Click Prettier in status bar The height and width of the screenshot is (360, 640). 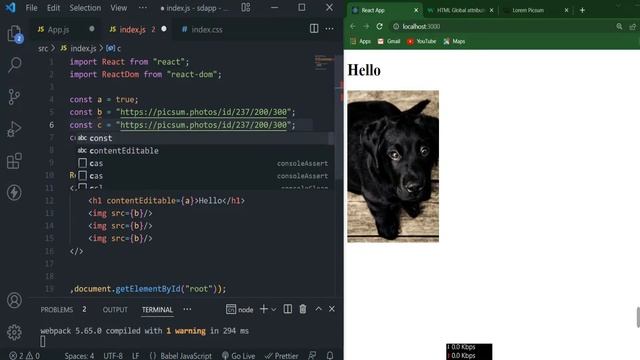282,356
